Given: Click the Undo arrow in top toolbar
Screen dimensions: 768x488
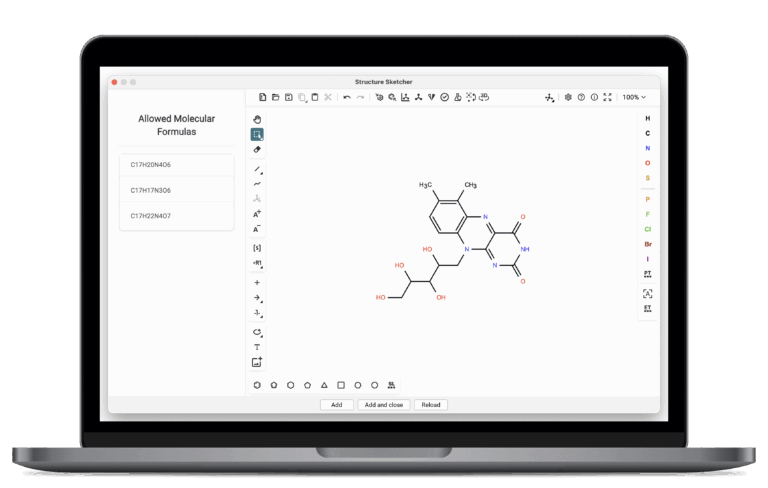Looking at the screenshot, I should coord(347,97).
